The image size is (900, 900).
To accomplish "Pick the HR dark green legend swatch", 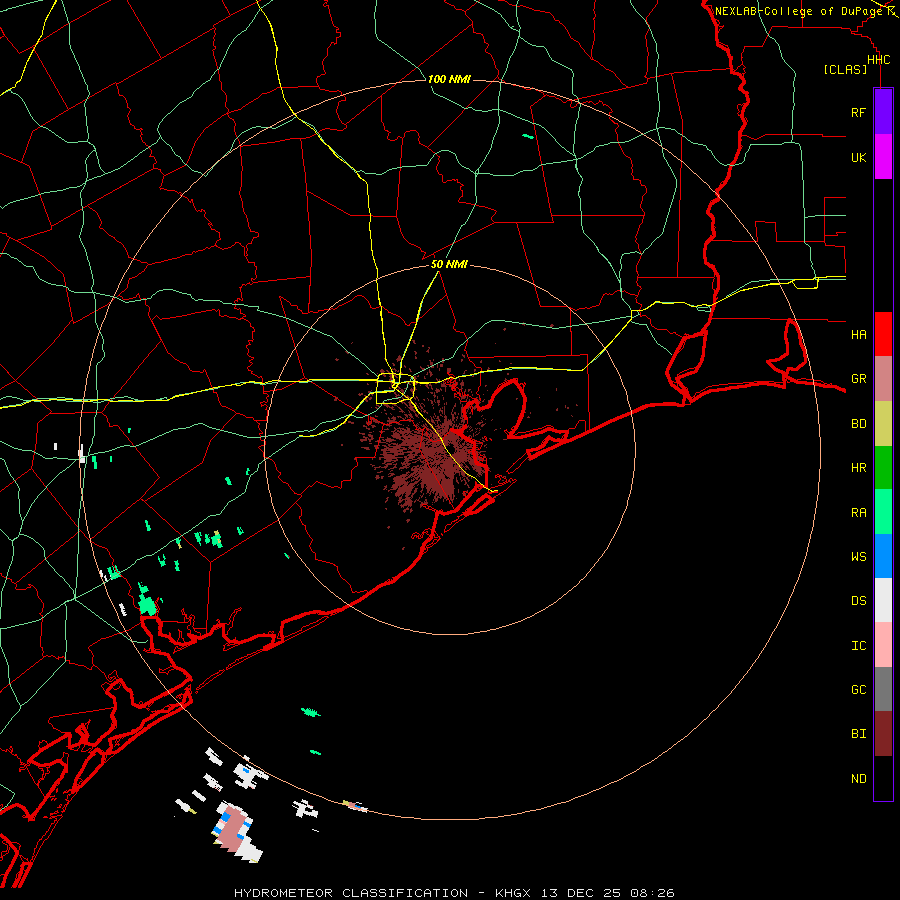I will click(x=883, y=468).
